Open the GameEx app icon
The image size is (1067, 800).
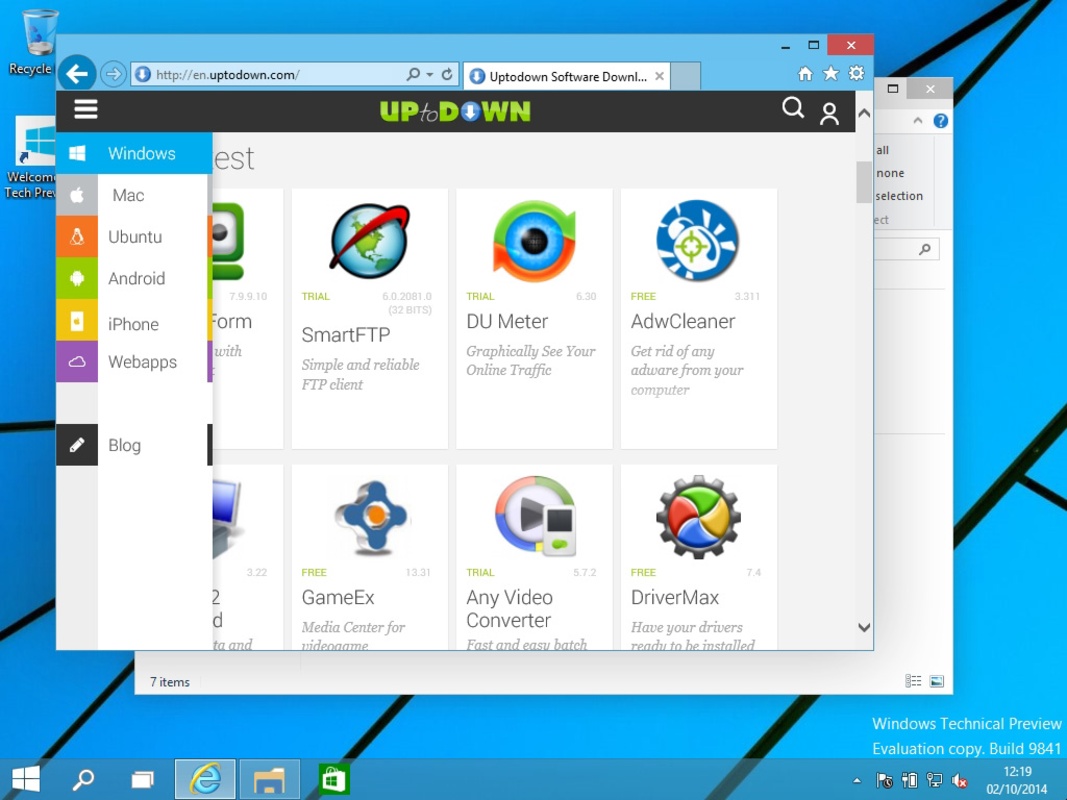point(369,515)
